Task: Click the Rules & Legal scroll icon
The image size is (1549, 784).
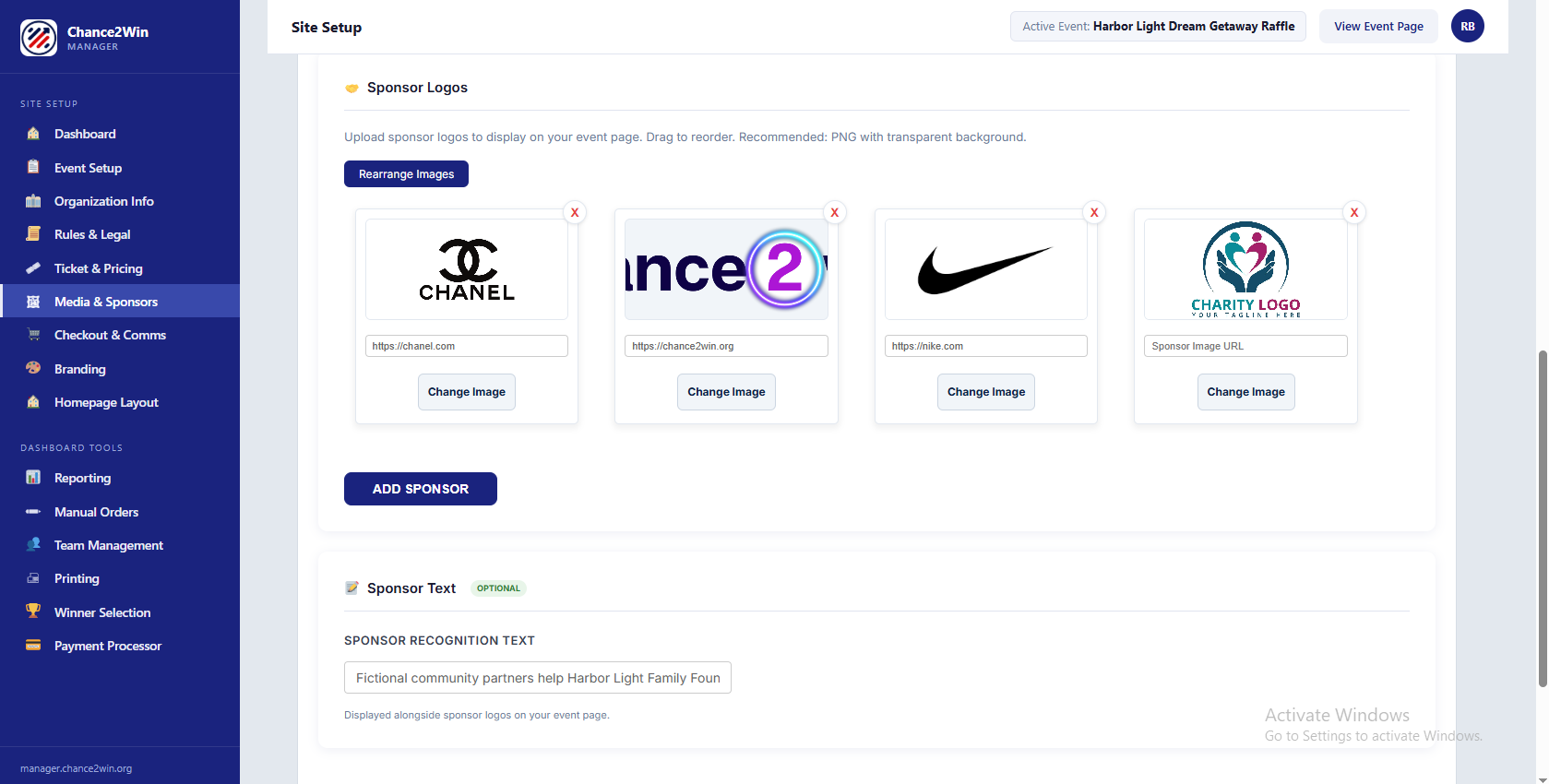Action: tap(33, 234)
